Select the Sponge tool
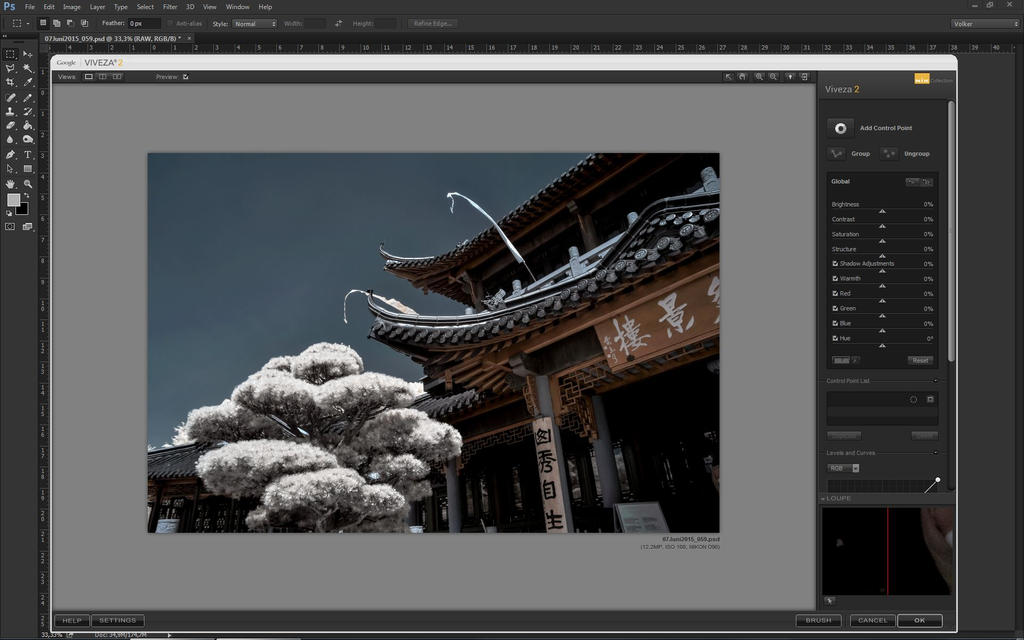Screen dimensions: 1024x640 [27, 140]
